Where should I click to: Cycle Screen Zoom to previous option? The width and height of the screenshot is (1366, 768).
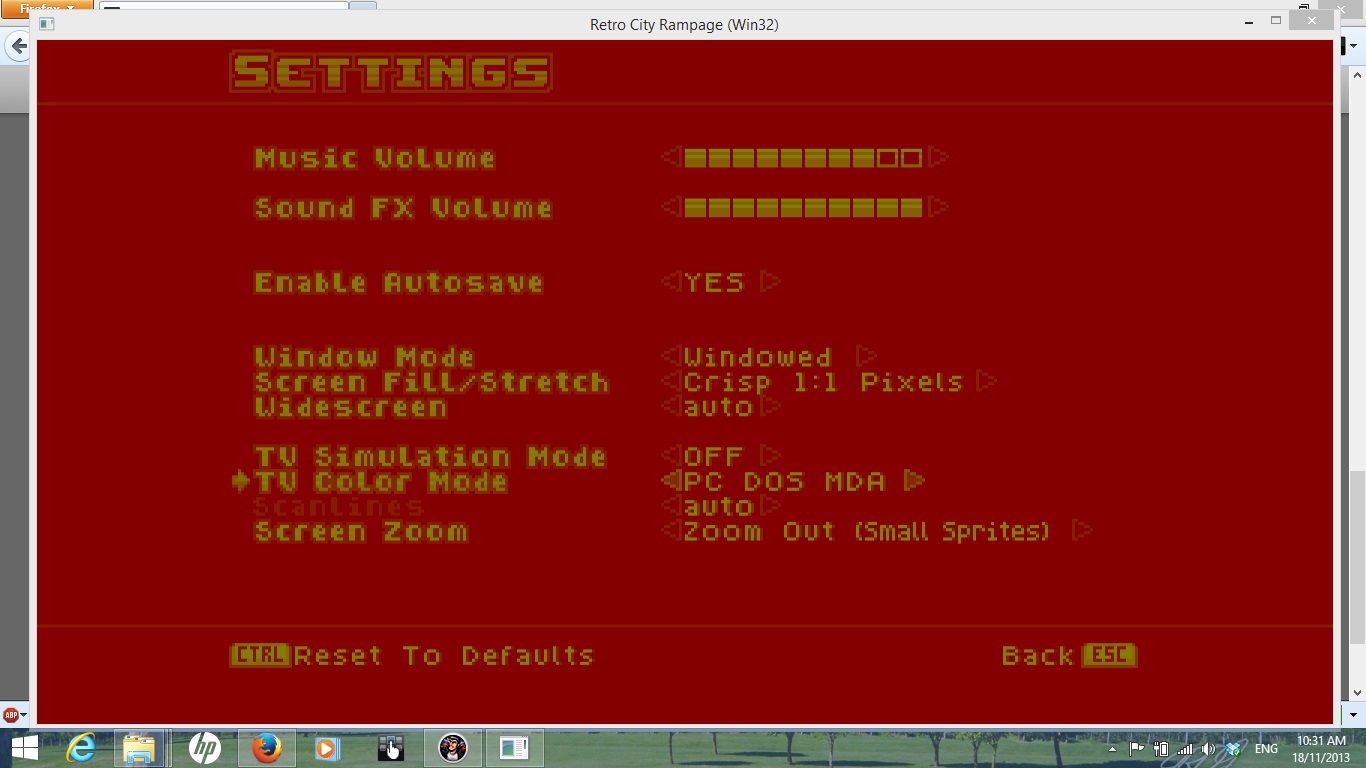(670, 531)
